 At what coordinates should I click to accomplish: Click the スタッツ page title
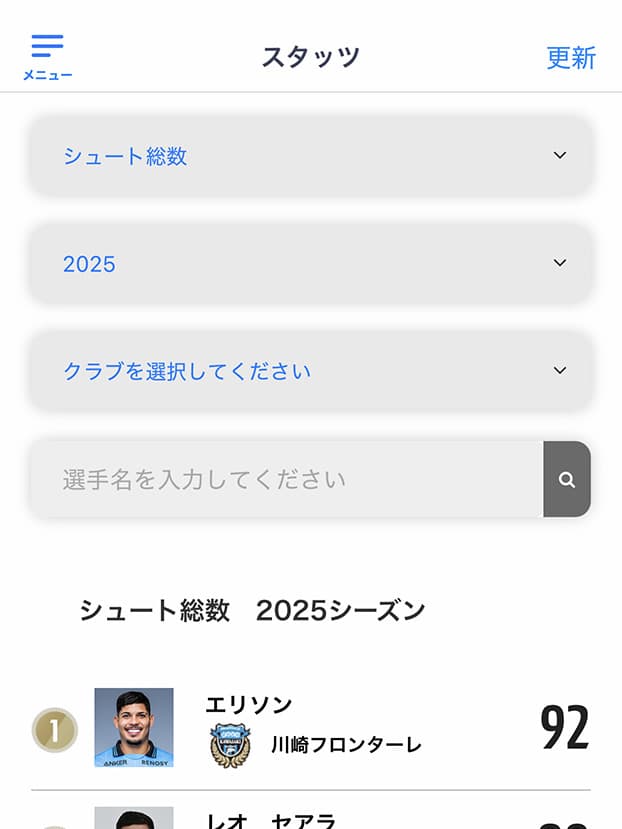click(310, 57)
